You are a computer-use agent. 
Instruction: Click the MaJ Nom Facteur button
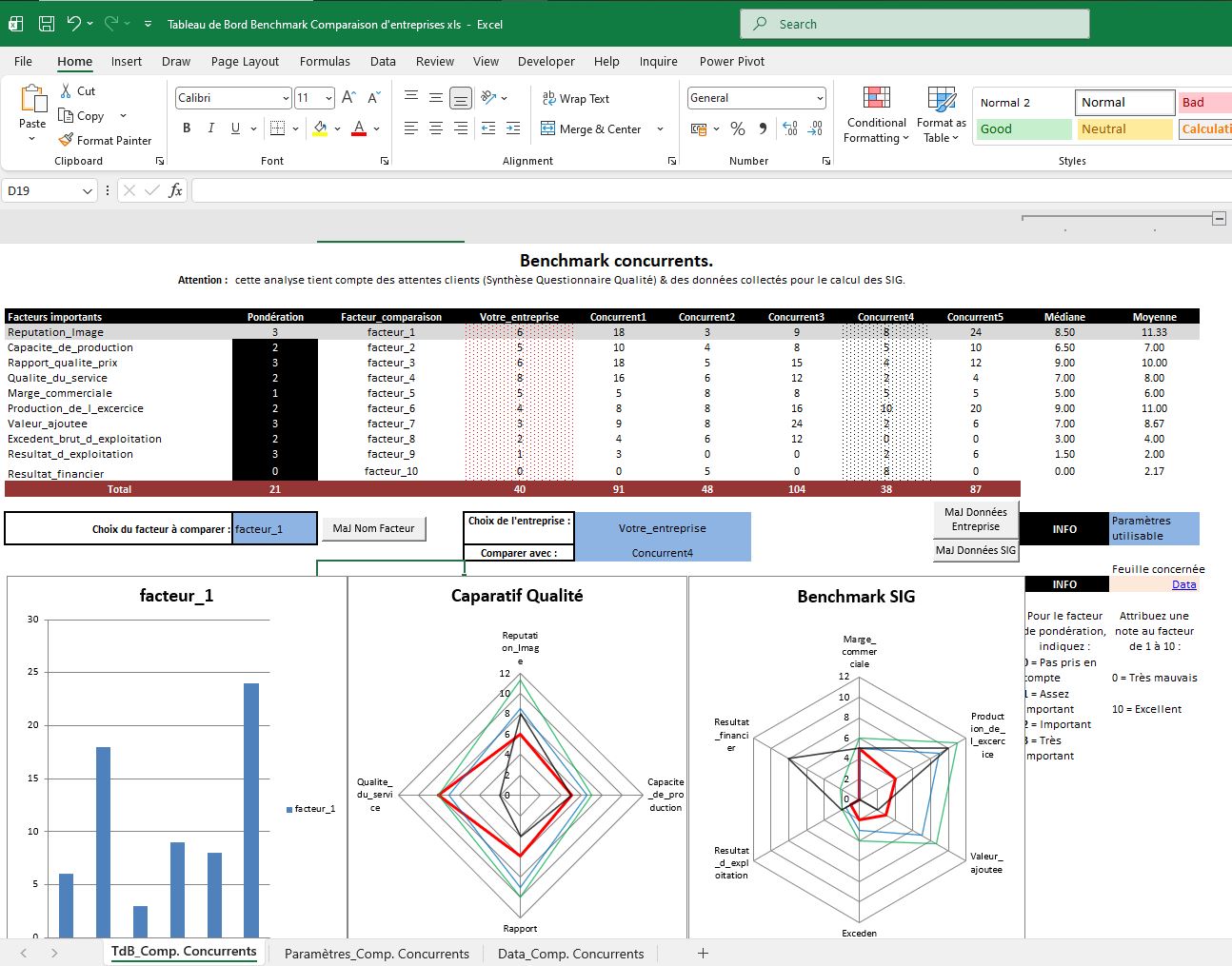point(373,528)
